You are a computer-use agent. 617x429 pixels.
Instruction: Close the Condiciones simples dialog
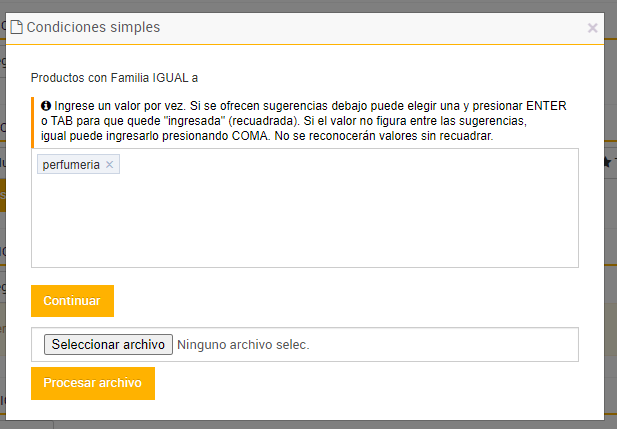click(x=592, y=28)
